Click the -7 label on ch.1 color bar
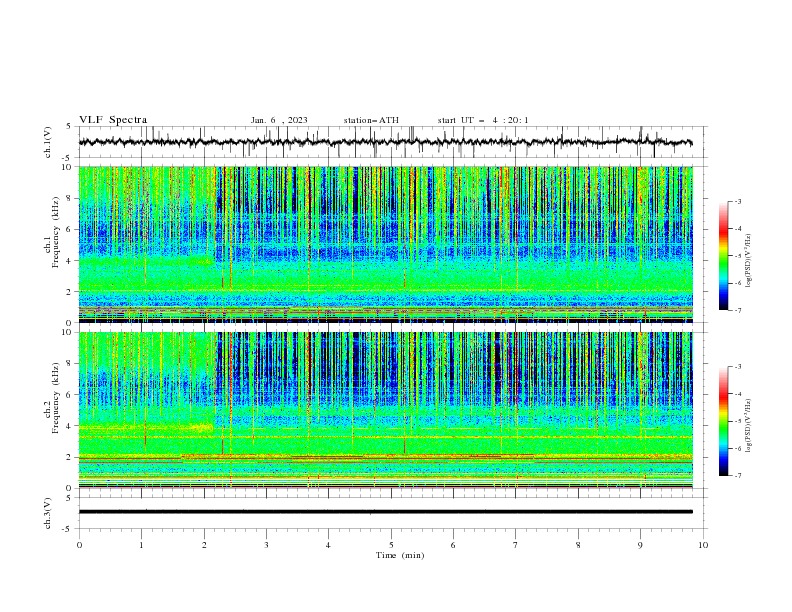The width and height of the screenshot is (792, 612). pos(737,311)
